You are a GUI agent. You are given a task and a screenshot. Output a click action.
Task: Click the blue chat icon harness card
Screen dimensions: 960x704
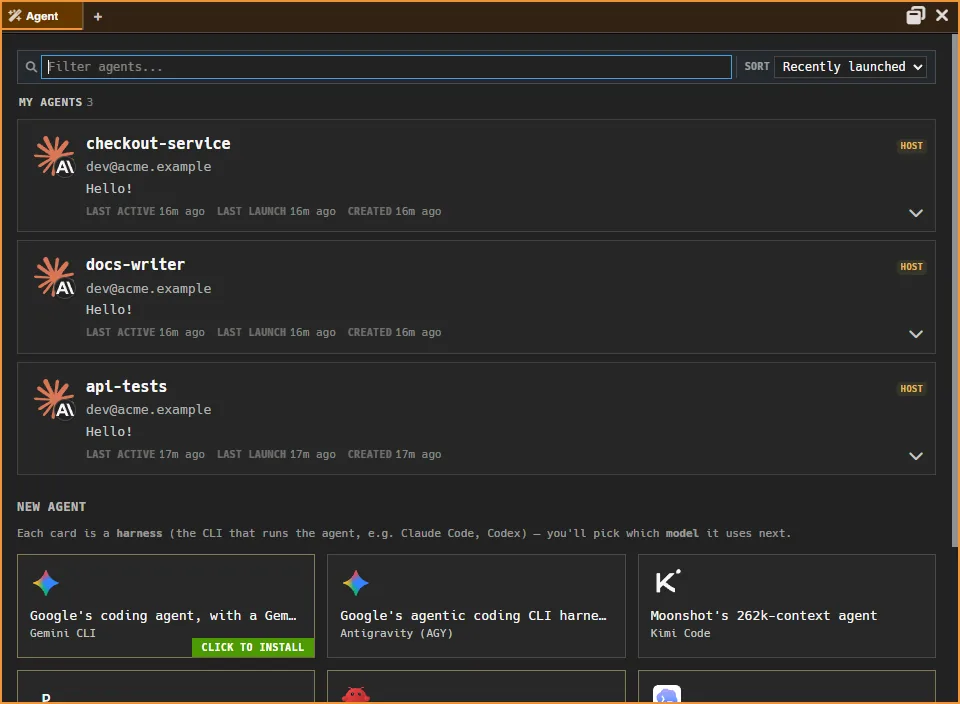(787, 687)
